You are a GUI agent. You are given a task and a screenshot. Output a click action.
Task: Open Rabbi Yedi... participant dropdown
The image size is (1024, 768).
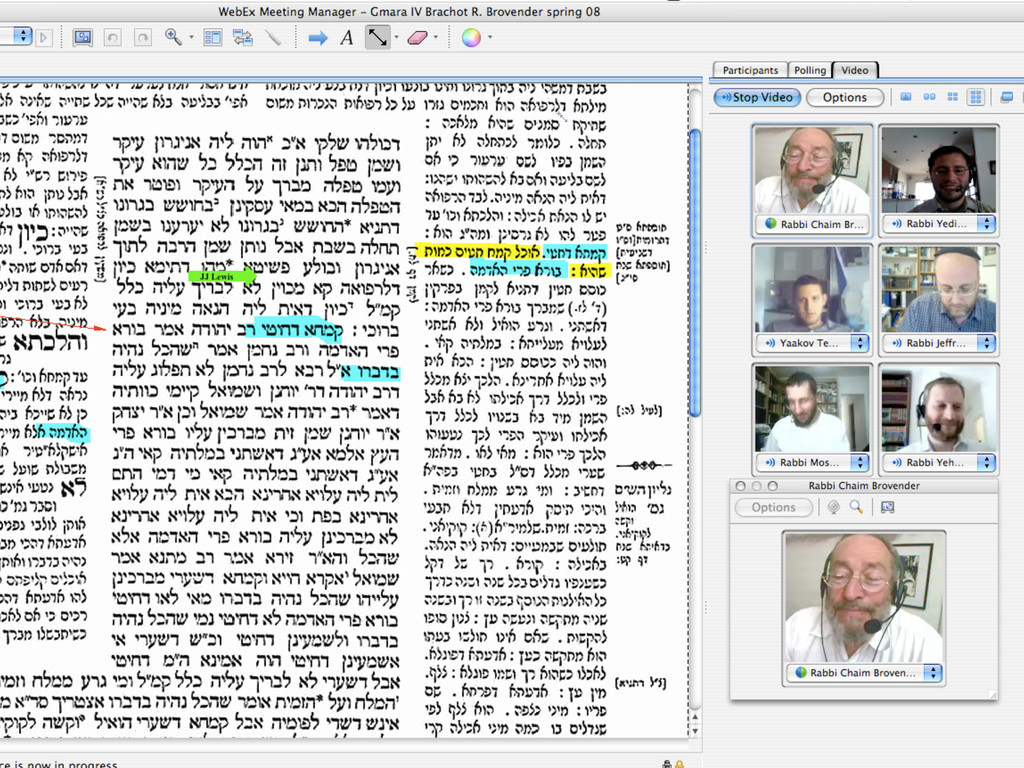tap(986, 223)
